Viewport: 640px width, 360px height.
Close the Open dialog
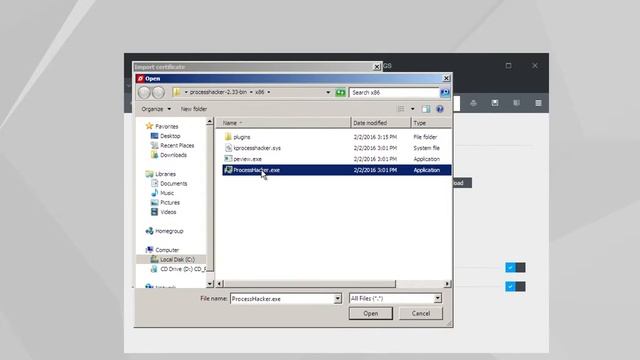447,78
